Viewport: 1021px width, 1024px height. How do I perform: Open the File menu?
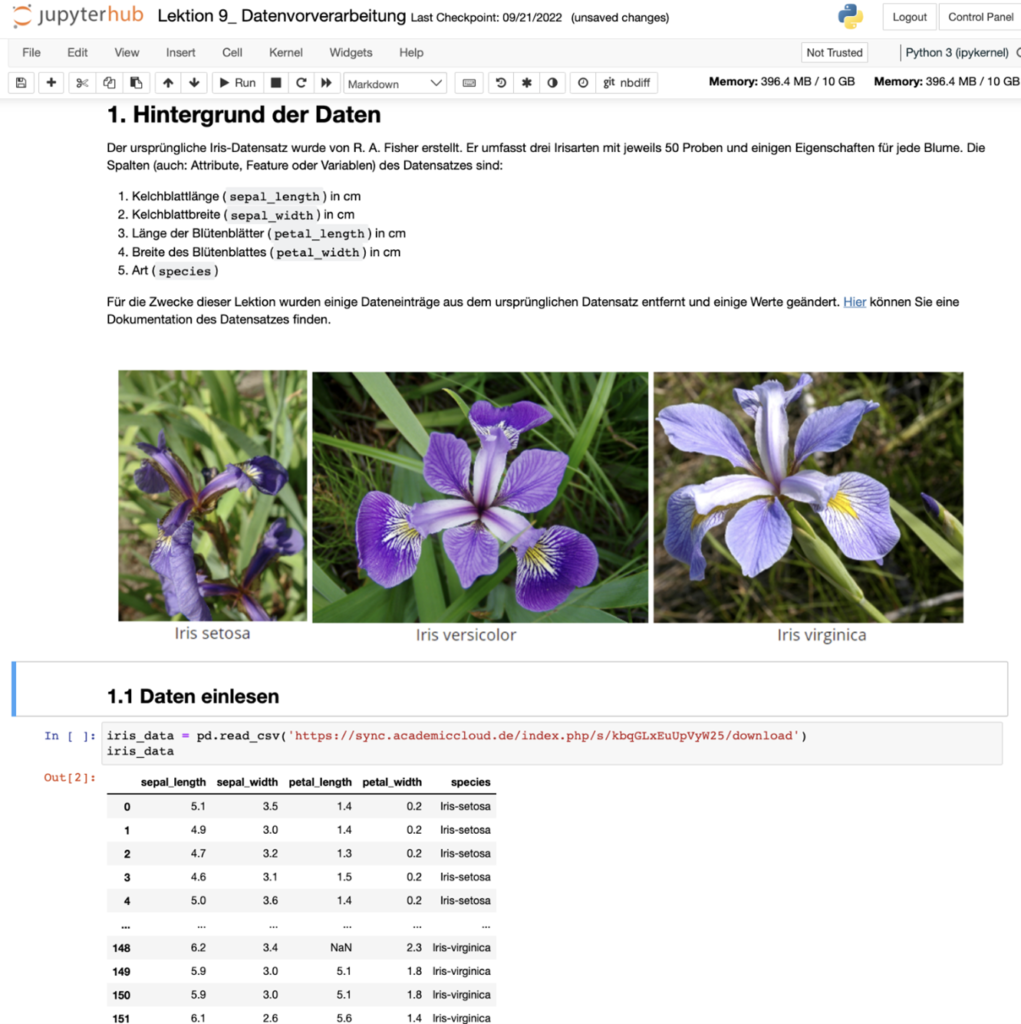[x=31, y=53]
